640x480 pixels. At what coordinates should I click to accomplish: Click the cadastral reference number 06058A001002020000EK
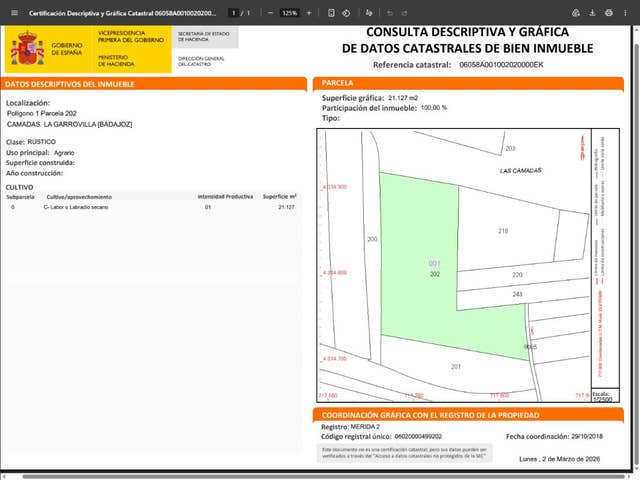pos(501,64)
